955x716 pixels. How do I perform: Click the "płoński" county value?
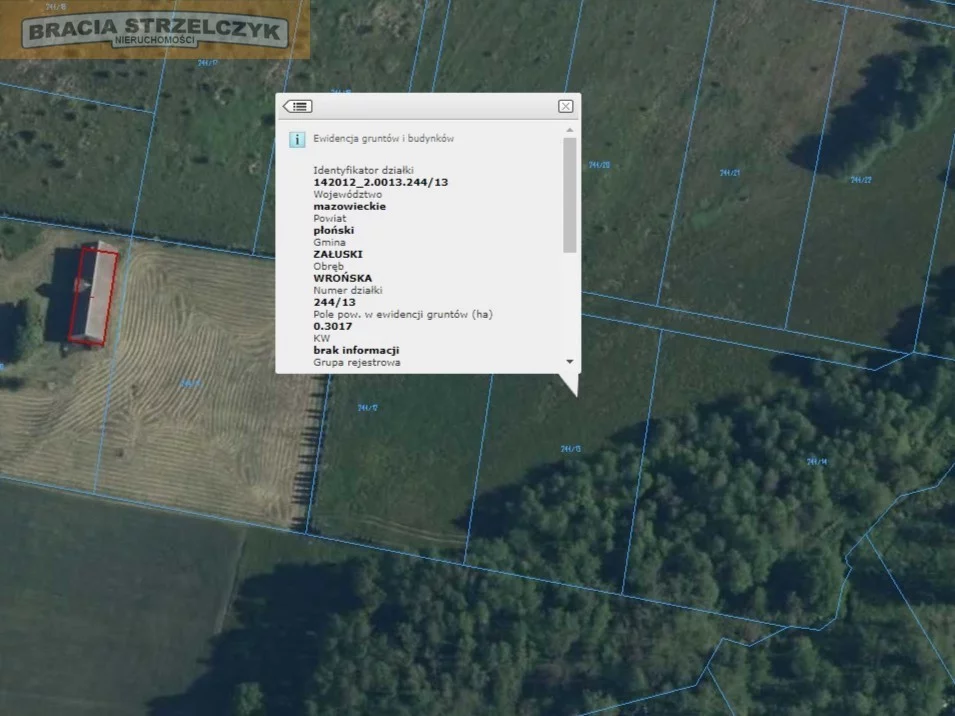334,230
